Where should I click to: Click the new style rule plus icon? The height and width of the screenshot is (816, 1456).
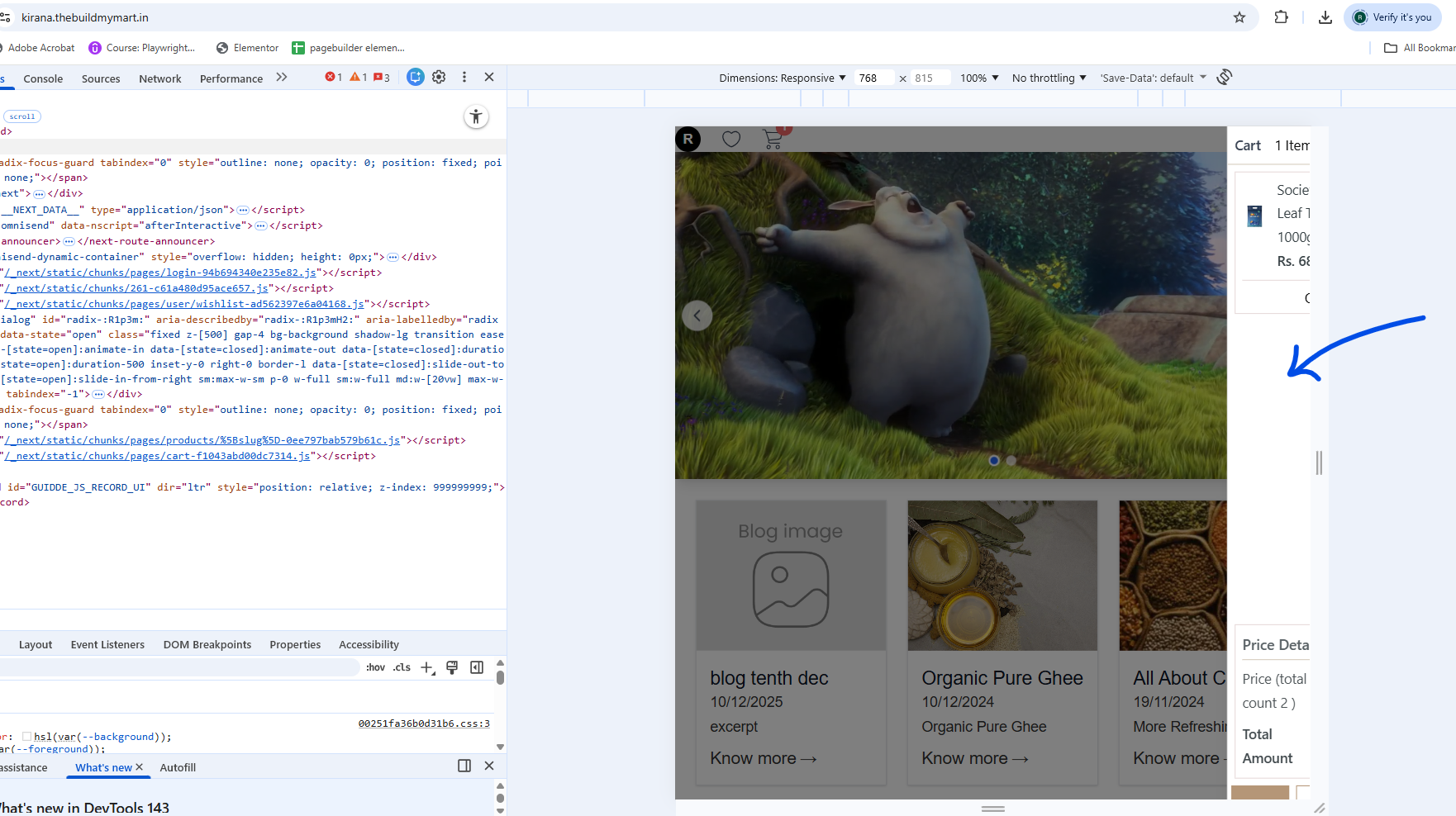coord(427,667)
